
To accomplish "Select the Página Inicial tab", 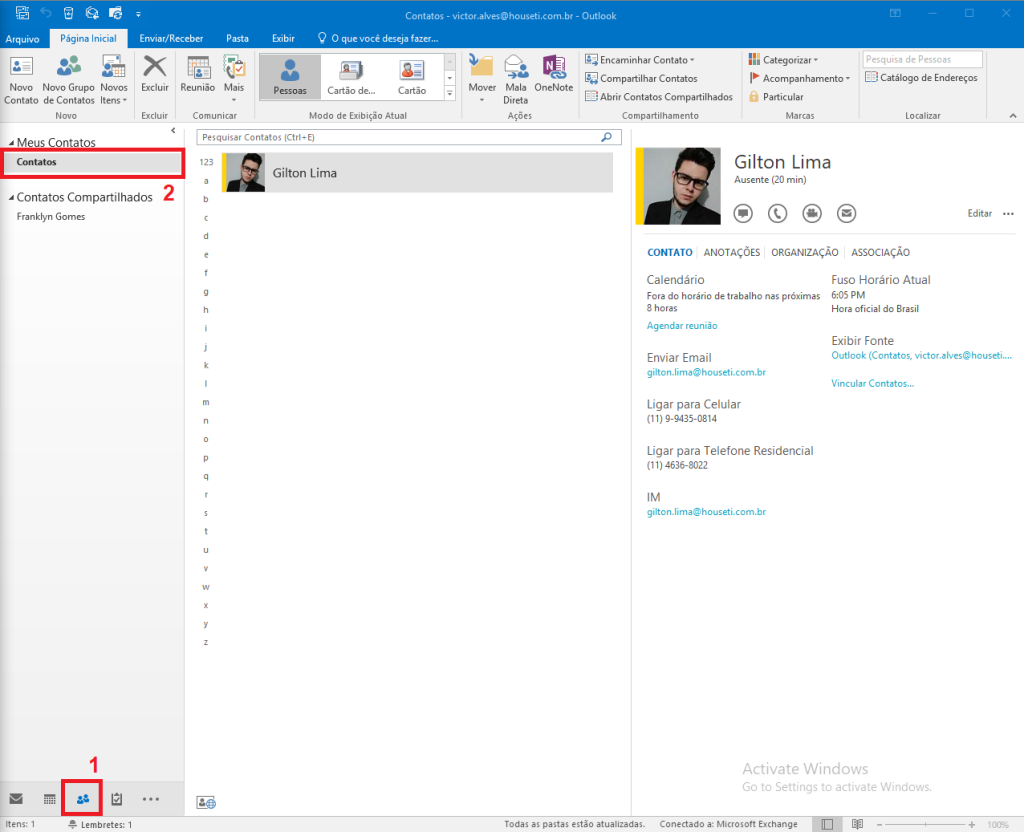I will click(88, 39).
